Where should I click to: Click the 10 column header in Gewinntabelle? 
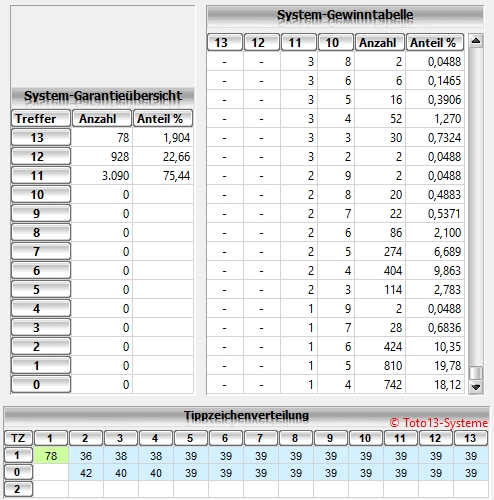coord(336,42)
